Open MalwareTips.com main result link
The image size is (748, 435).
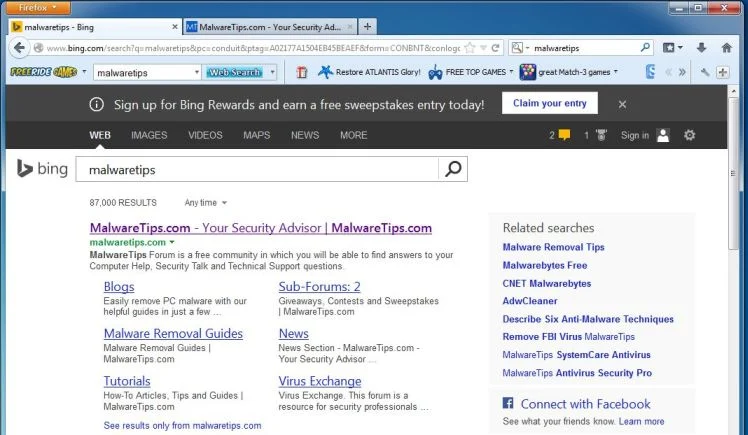(x=260, y=228)
